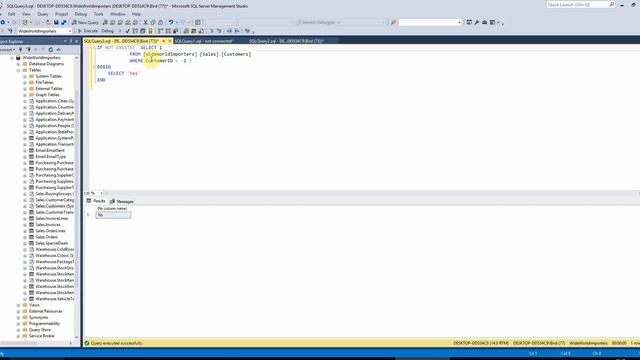Open the Edit menu
640x360 pixels.
point(11,14)
